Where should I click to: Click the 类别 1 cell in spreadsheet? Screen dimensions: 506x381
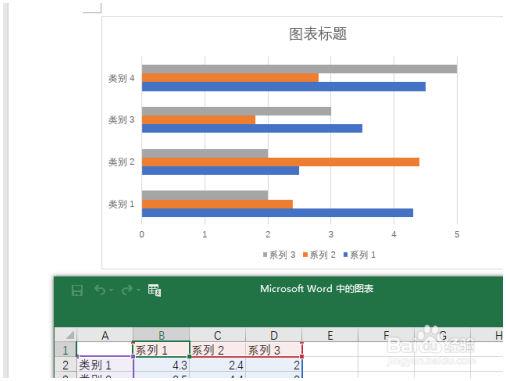pyautogui.click(x=105, y=365)
